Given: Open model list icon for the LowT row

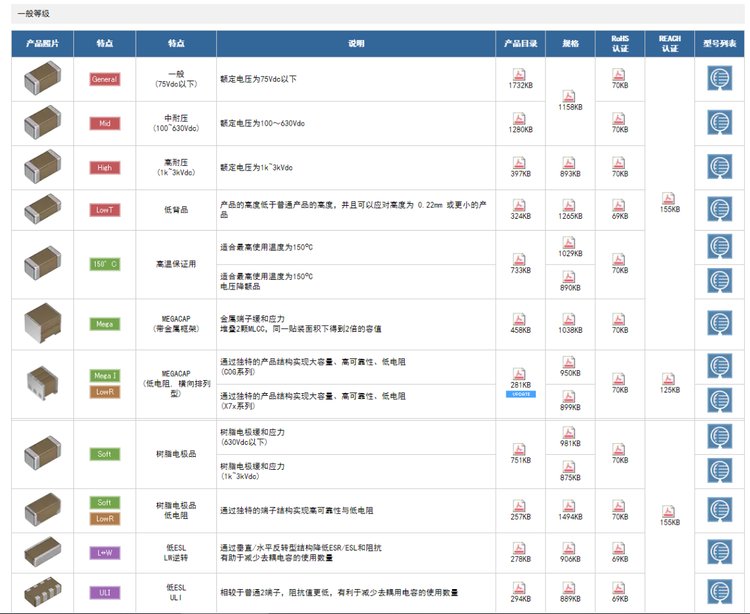Looking at the screenshot, I should click(x=719, y=209).
